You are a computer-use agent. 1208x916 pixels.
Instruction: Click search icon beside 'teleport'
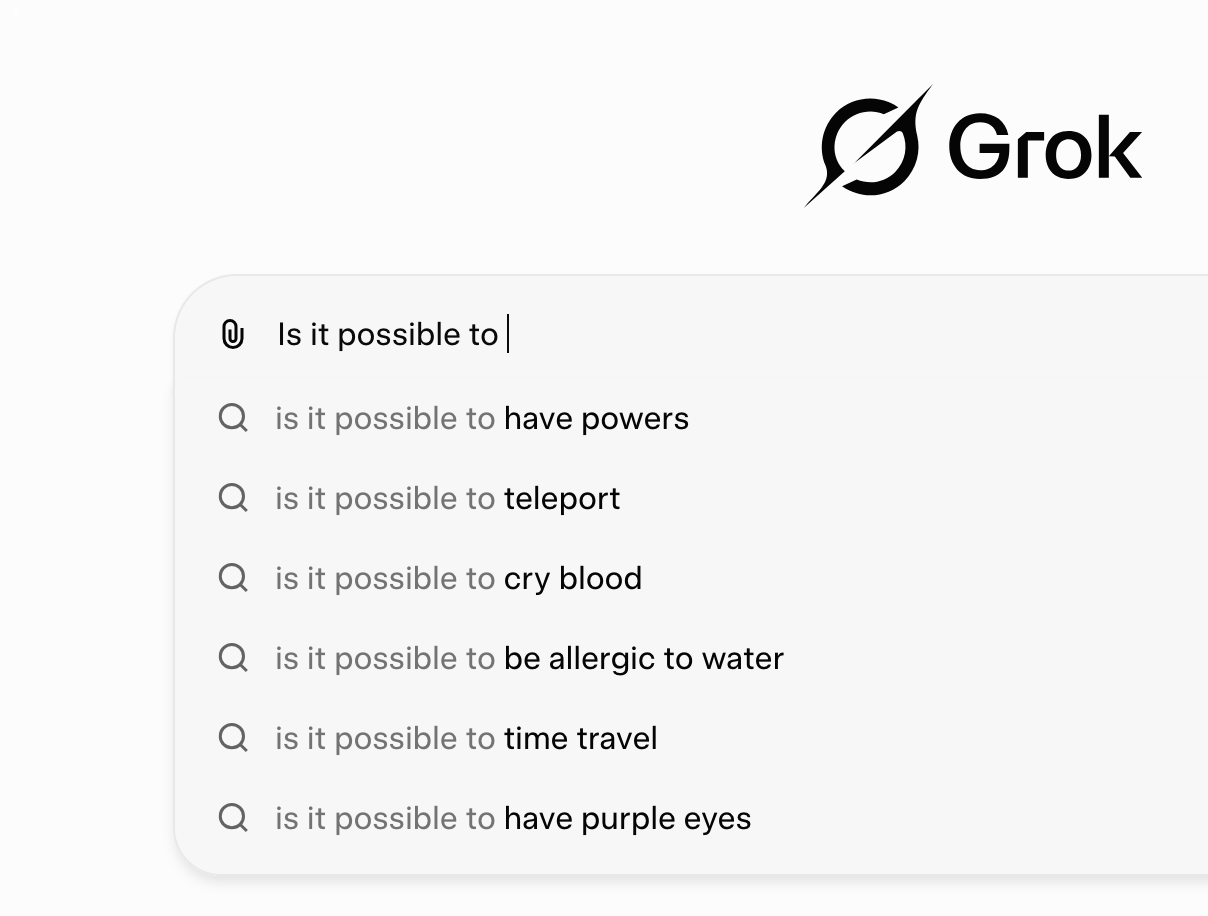(x=233, y=498)
